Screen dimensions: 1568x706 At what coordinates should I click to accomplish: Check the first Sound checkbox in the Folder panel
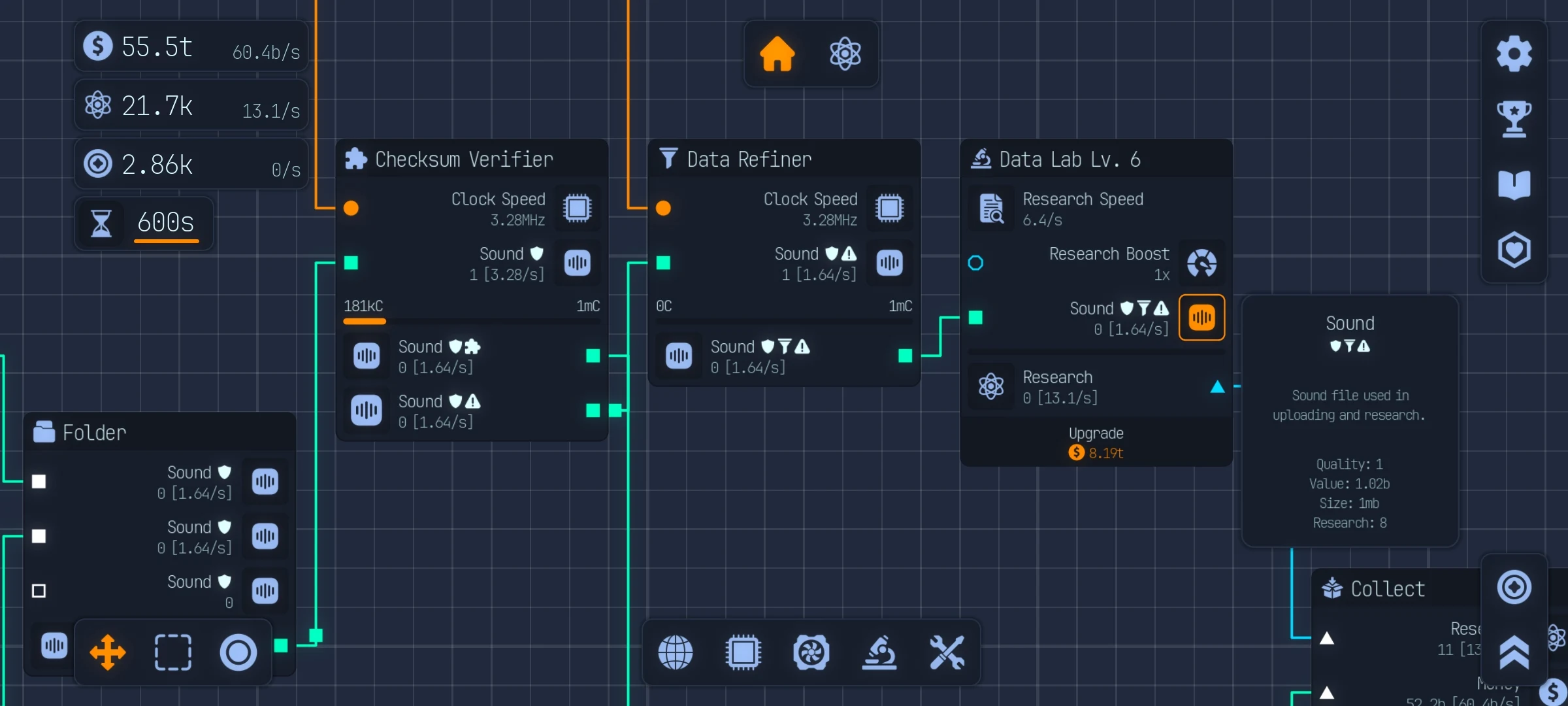(39, 482)
